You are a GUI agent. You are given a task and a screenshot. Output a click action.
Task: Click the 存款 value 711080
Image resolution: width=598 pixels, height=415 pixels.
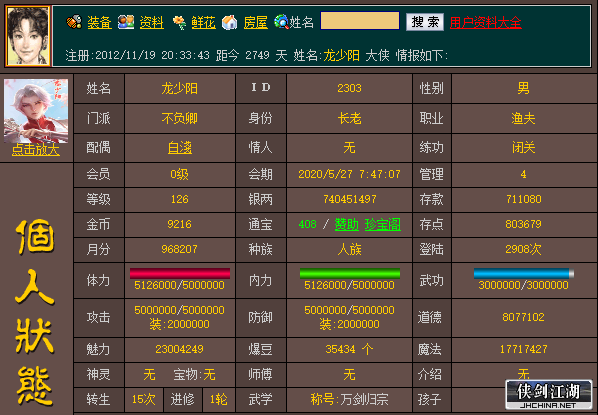[x=523, y=199]
